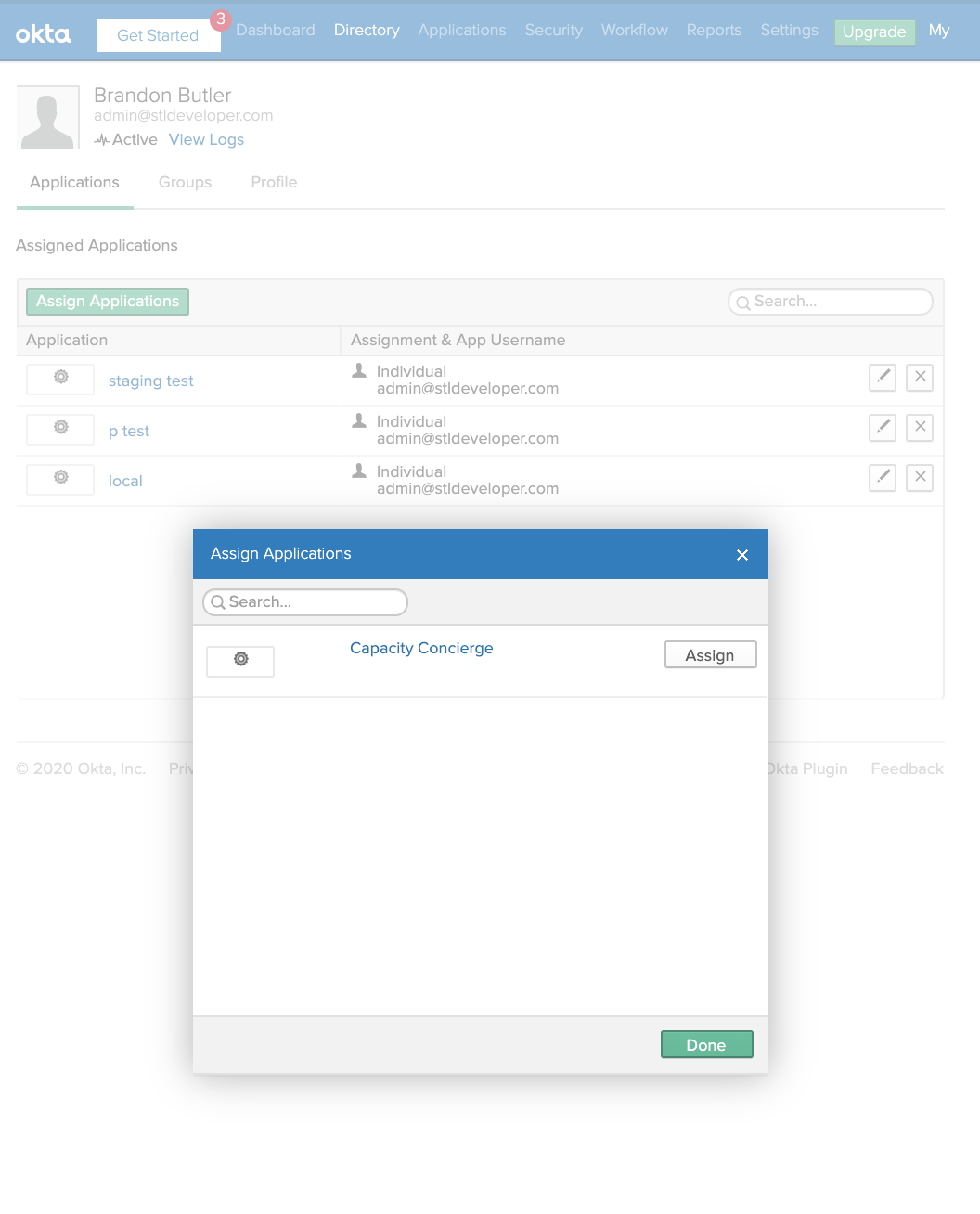The width and height of the screenshot is (980, 1214).
Task: Click the Get Started button
Action: pyautogui.click(x=158, y=35)
